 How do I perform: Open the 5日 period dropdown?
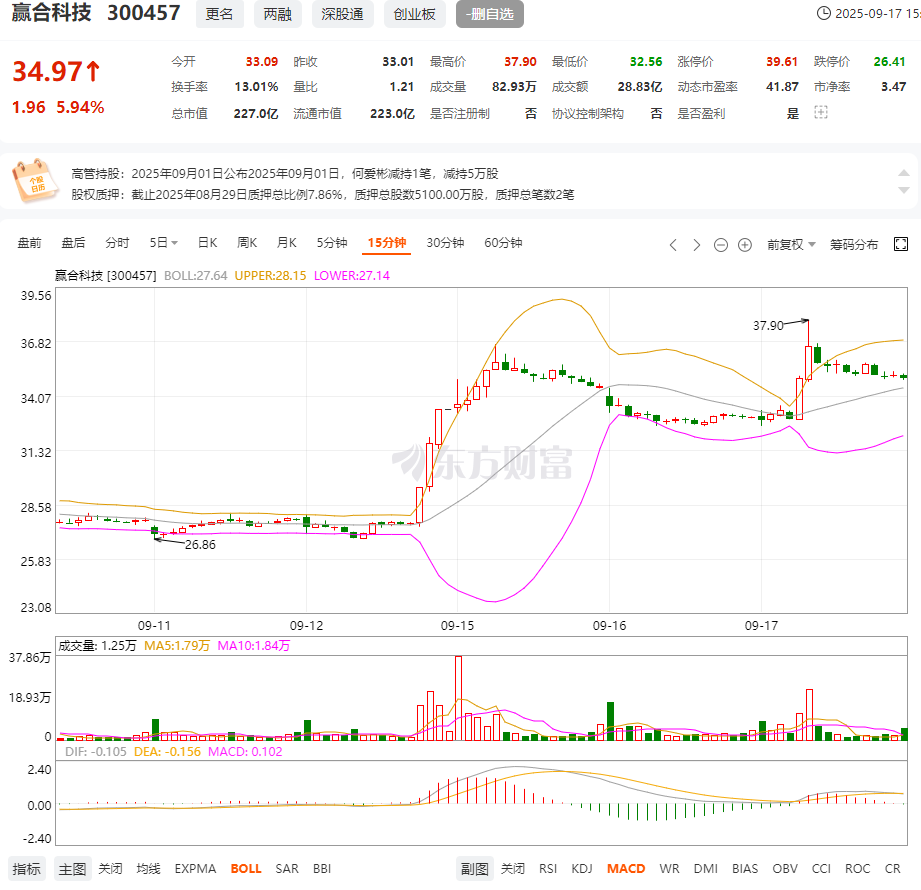coord(163,243)
